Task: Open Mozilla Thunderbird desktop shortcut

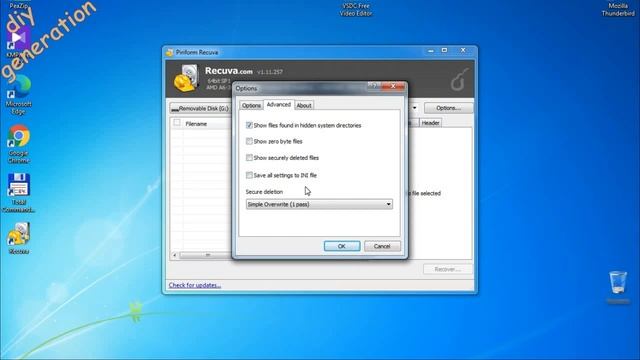Action: tap(618, 9)
